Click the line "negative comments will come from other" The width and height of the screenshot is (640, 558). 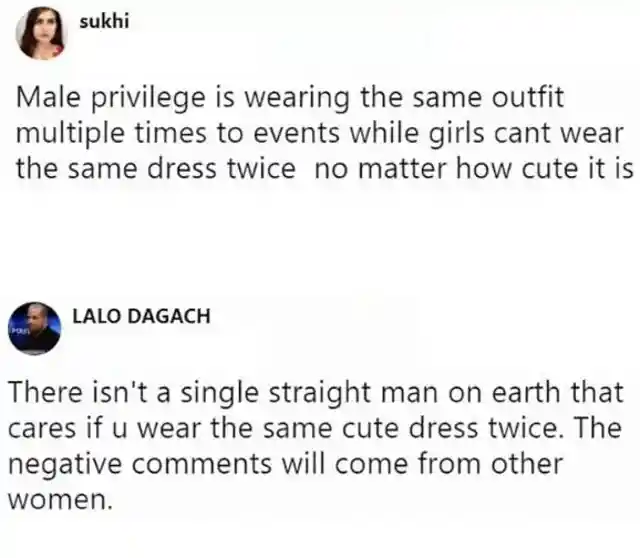tap(285, 464)
